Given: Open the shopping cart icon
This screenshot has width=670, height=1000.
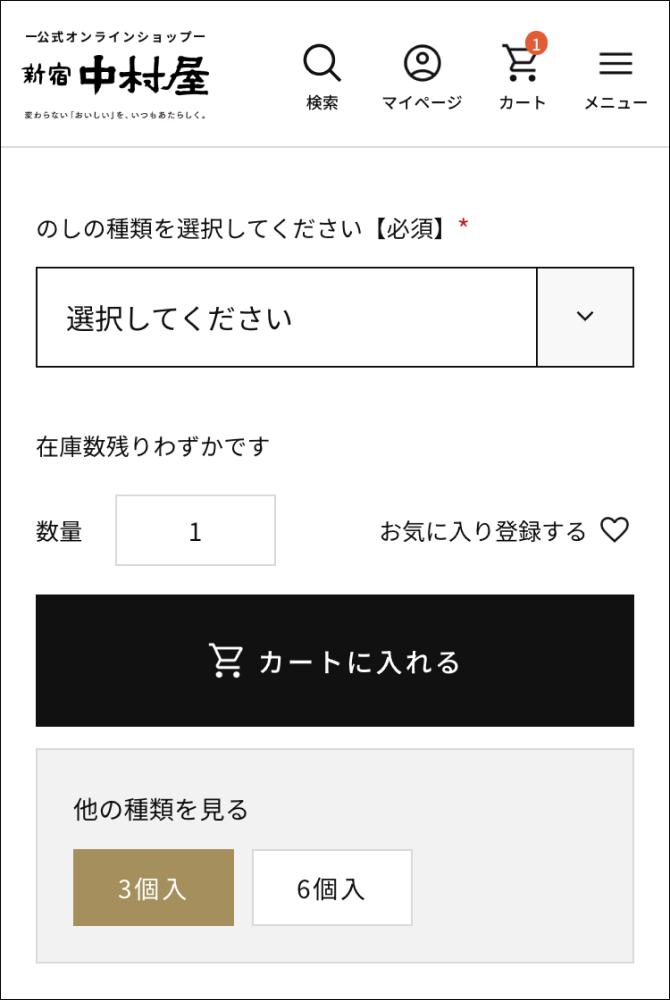Looking at the screenshot, I should [521, 65].
